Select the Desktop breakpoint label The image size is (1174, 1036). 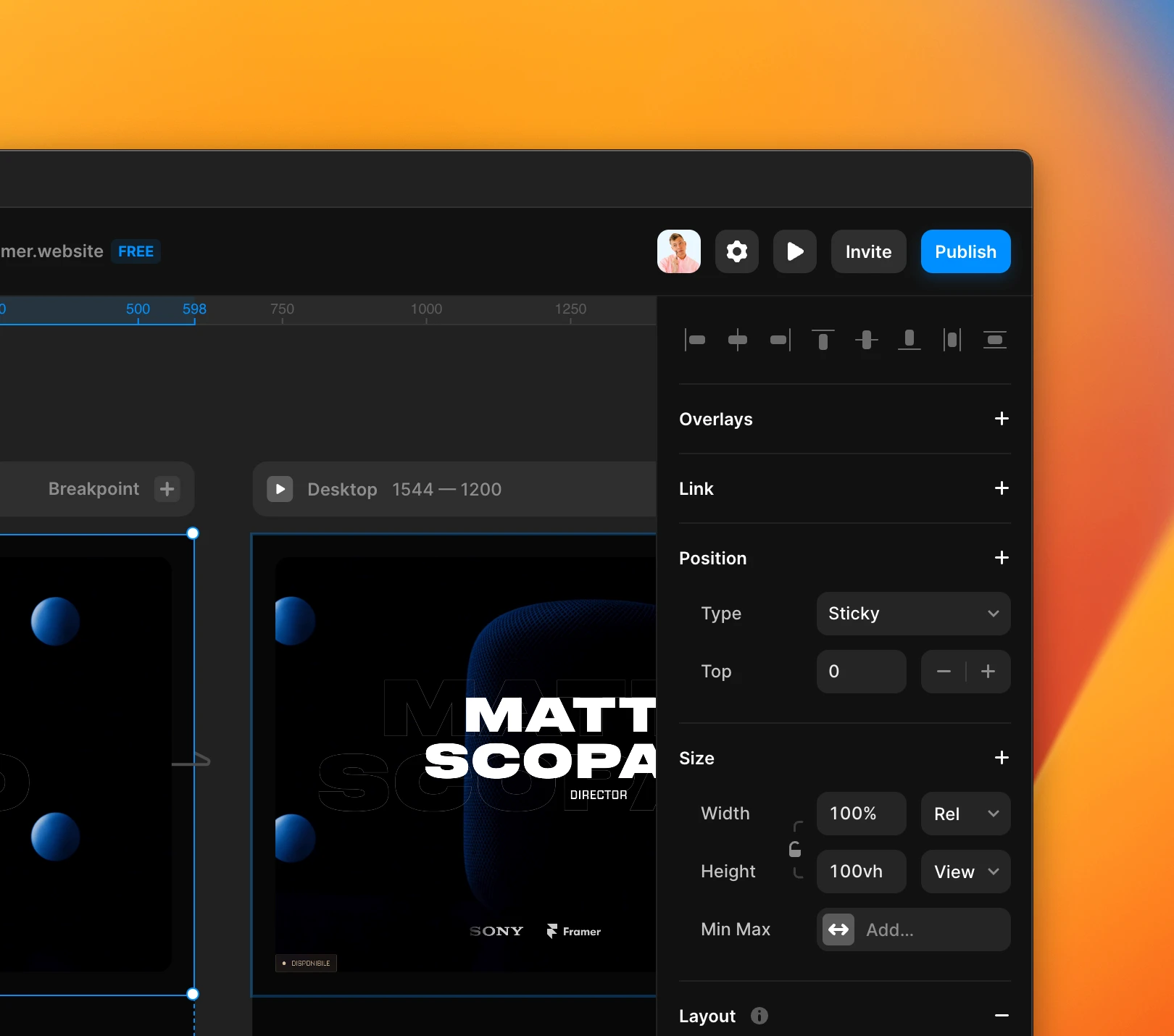(x=342, y=489)
